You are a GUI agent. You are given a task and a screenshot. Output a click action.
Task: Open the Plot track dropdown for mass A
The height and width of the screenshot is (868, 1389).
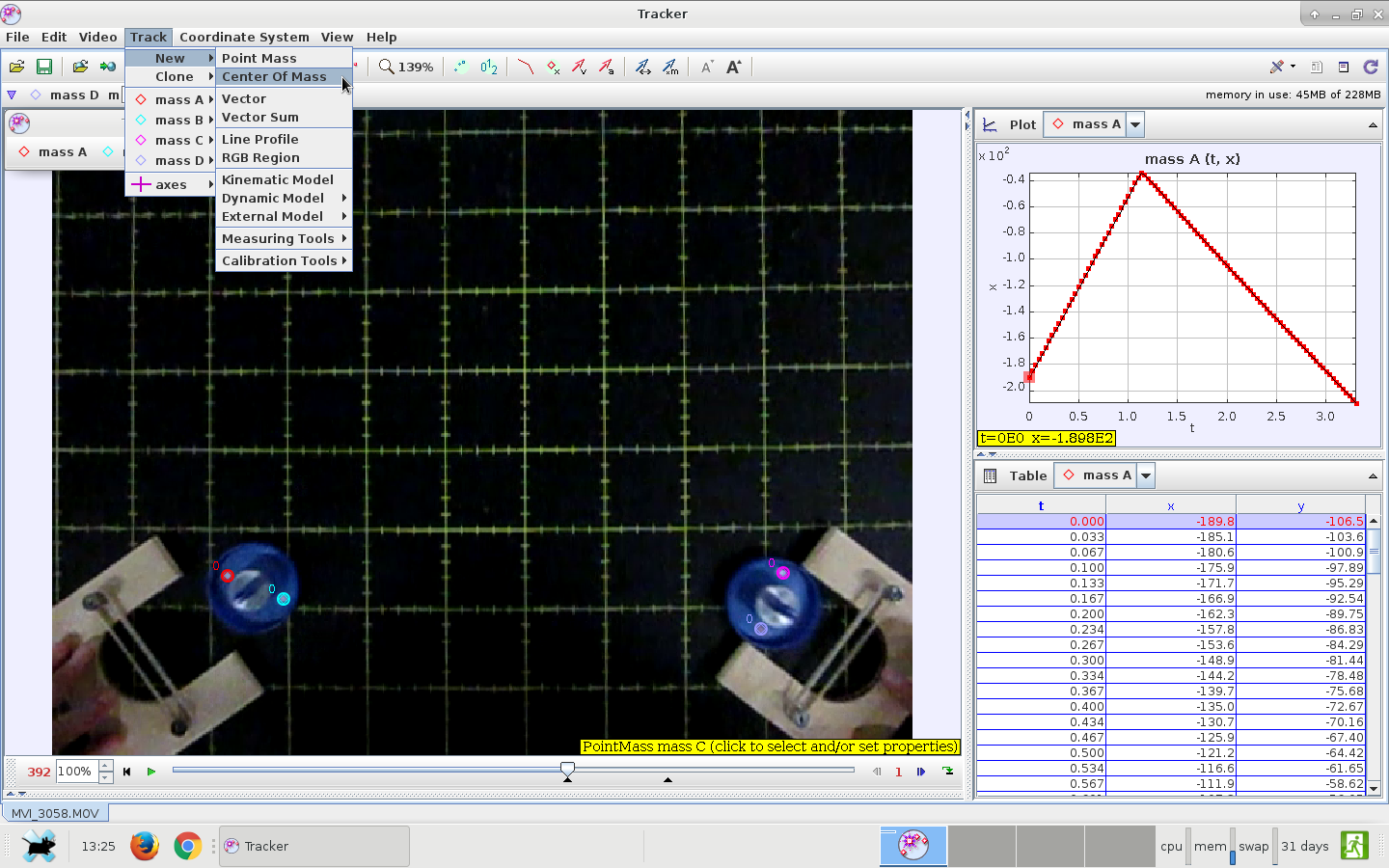(1135, 124)
